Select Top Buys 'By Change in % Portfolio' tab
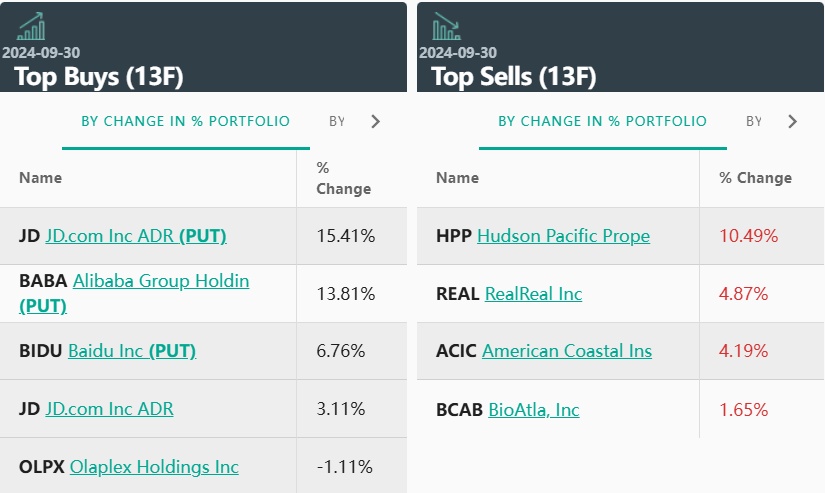 point(185,122)
